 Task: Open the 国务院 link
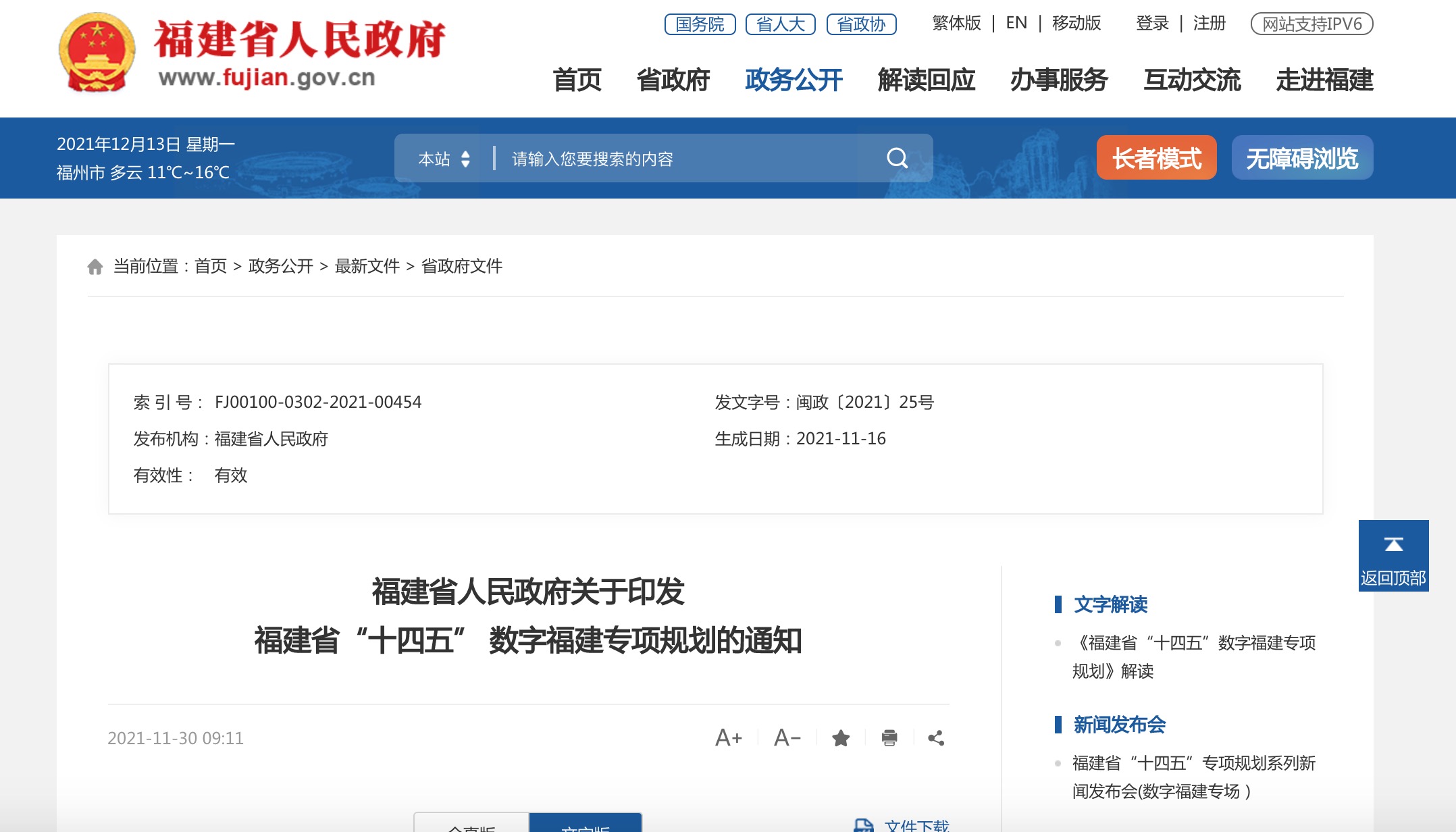700,24
